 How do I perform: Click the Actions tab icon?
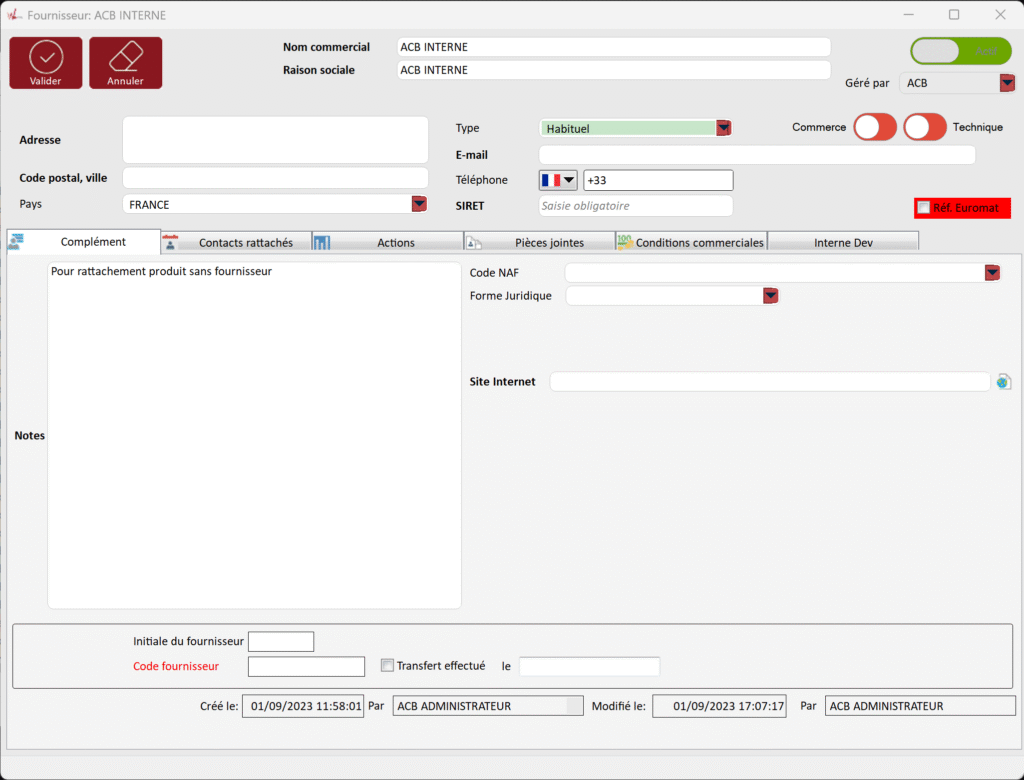tap(322, 242)
